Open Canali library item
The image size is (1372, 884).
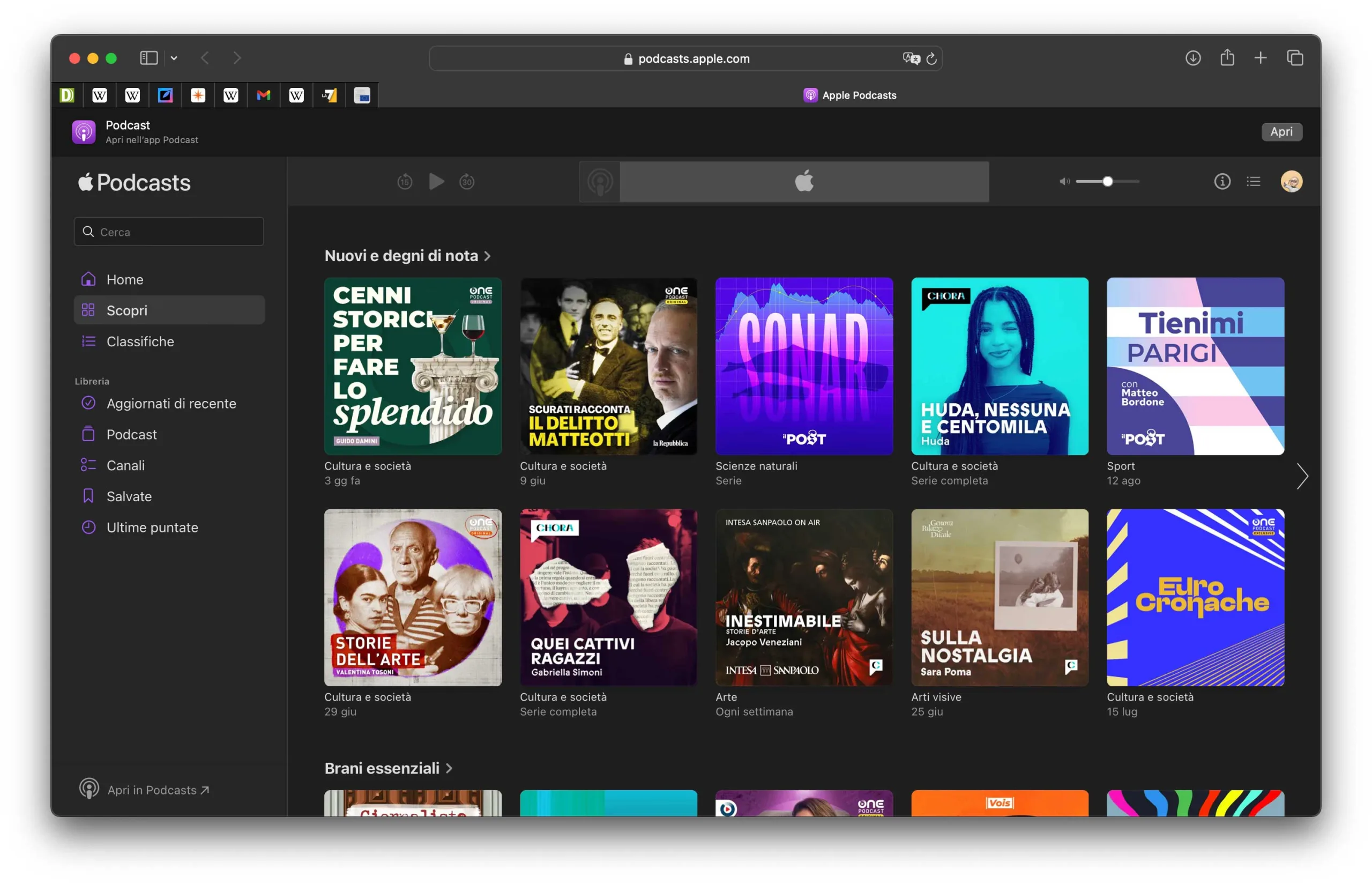coord(169,465)
